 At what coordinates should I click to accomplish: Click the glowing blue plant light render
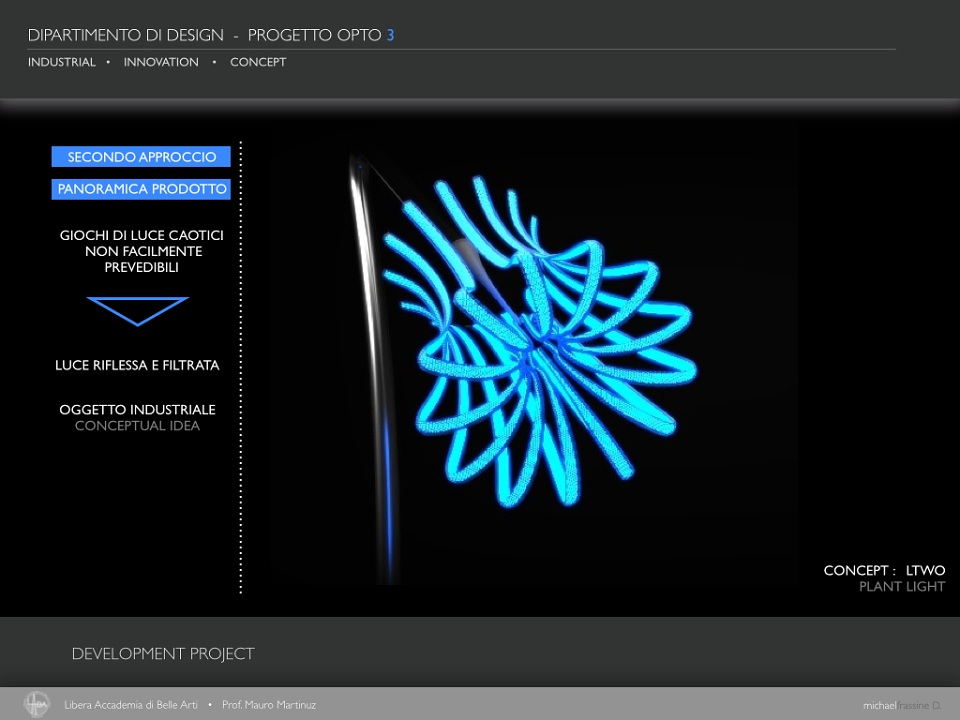[539, 343]
